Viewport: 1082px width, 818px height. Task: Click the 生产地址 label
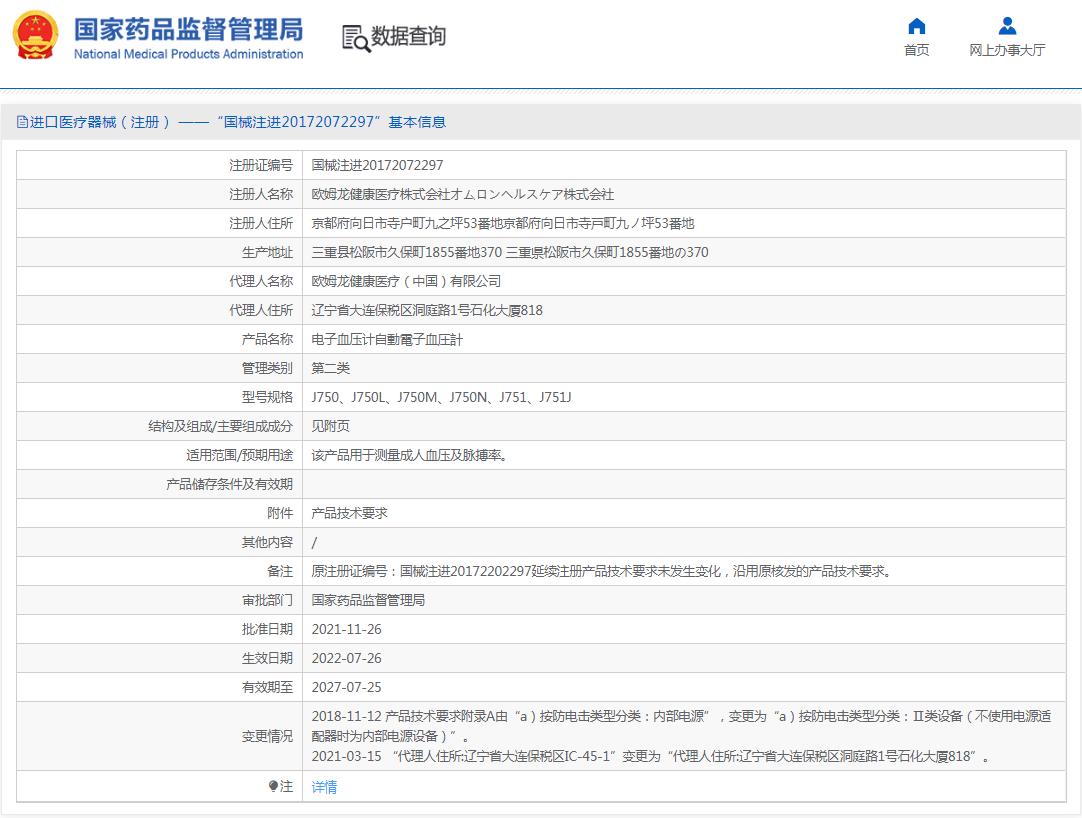point(267,252)
